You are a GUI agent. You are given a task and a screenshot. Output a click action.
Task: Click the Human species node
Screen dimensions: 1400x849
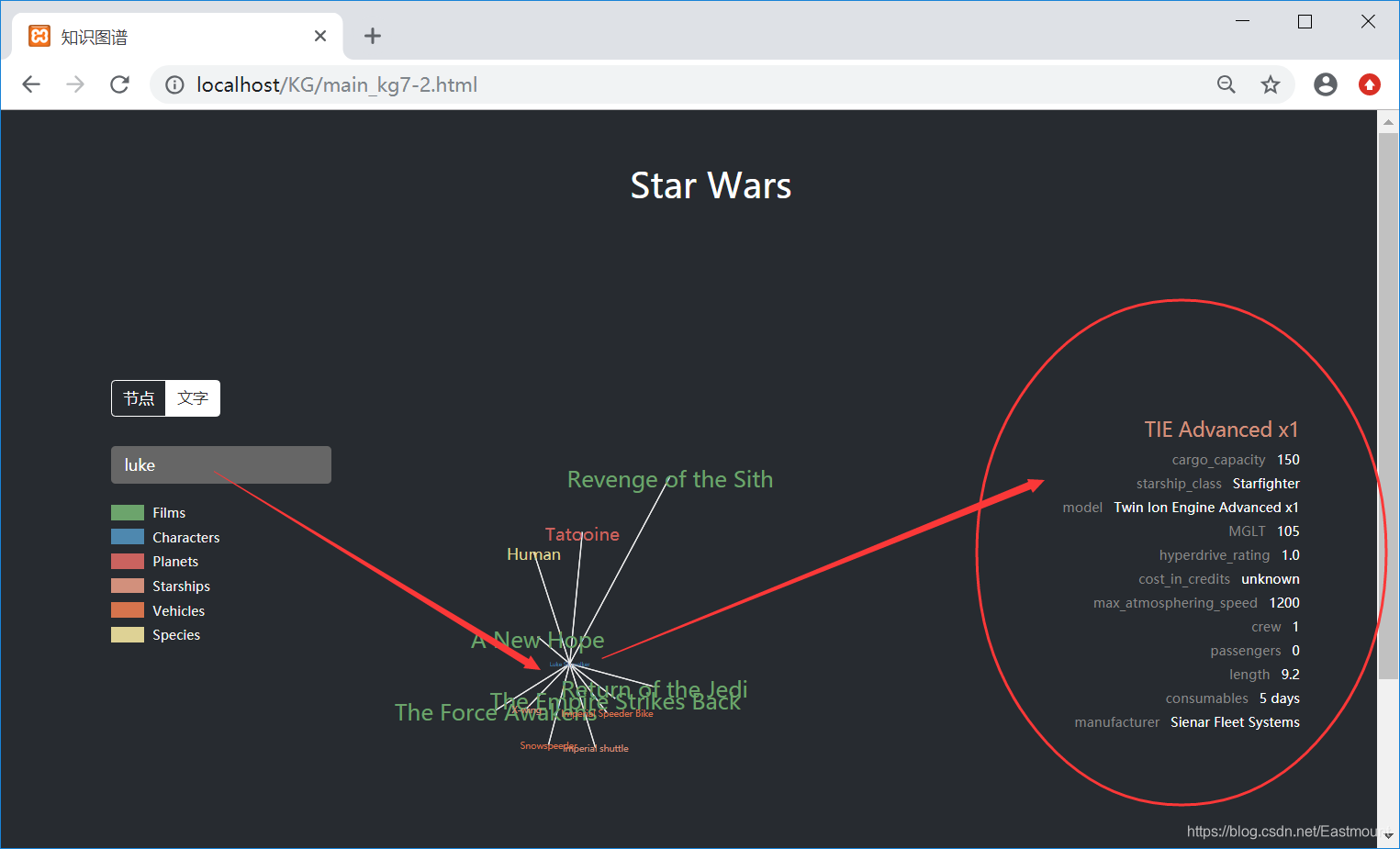[533, 554]
